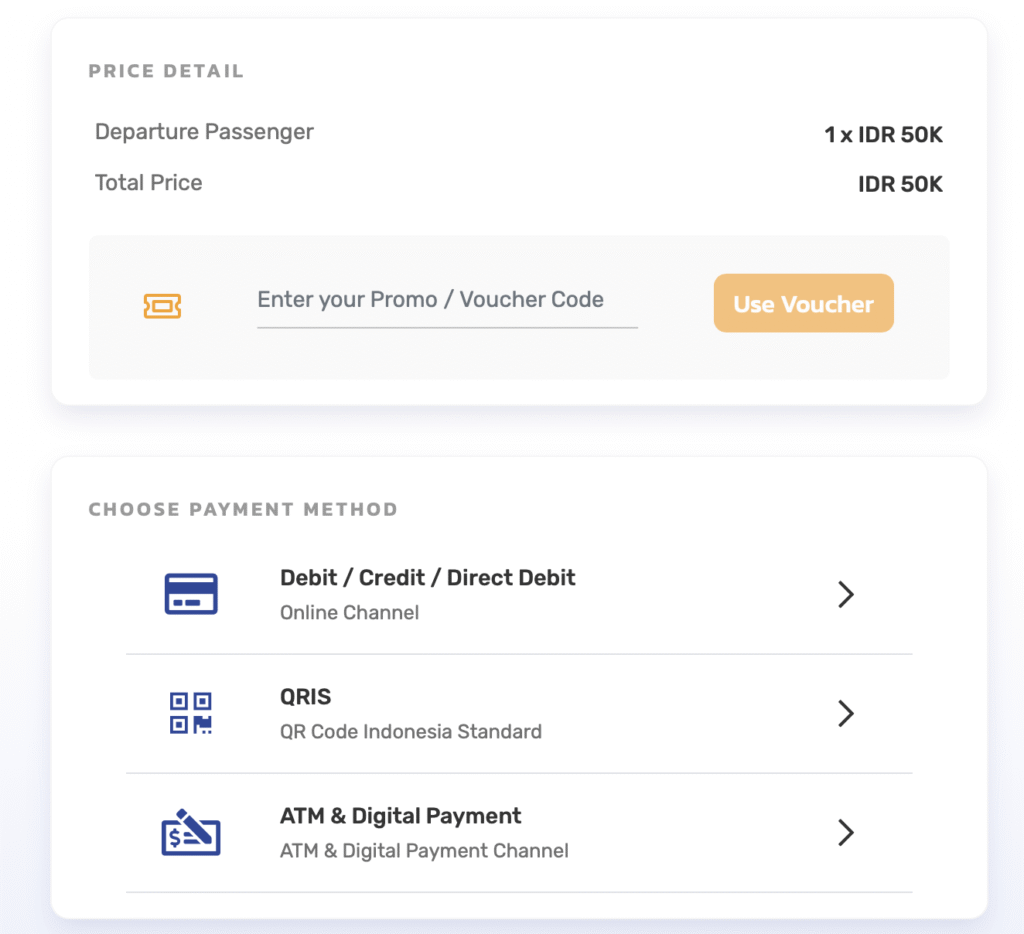
Task: Expand the ATM & Digital Payment chevron
Action: [846, 832]
